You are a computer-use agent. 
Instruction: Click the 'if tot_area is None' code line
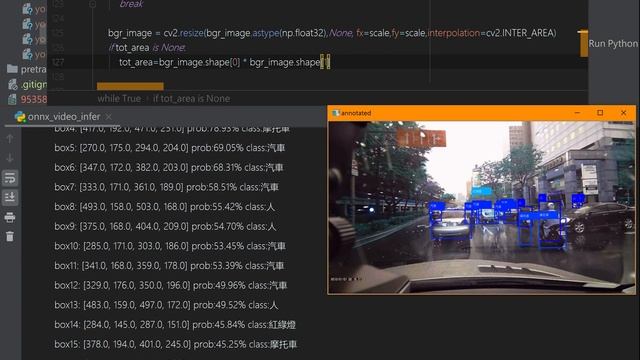click(147, 48)
